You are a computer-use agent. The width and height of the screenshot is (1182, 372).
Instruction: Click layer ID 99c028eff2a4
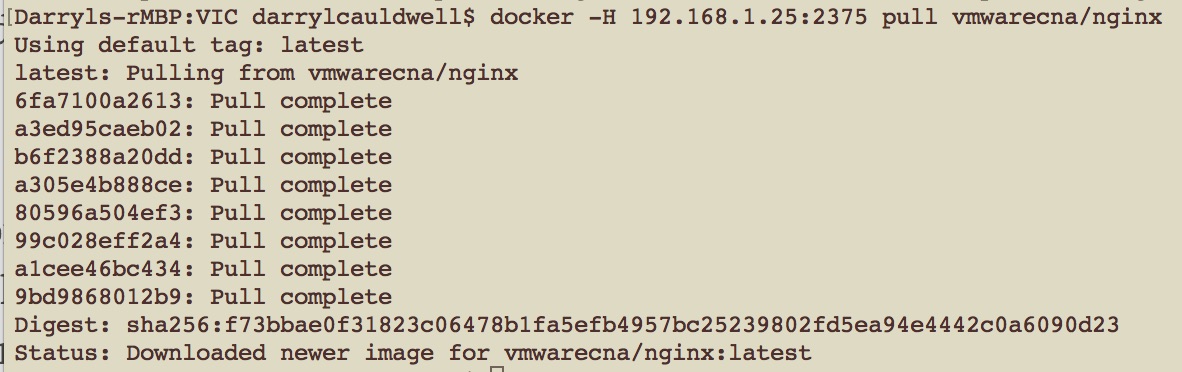98,241
